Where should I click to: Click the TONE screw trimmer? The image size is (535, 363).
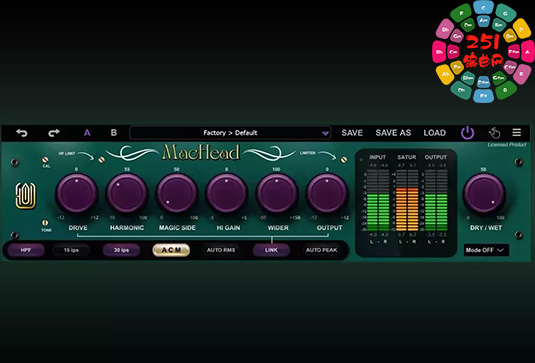click(45, 223)
